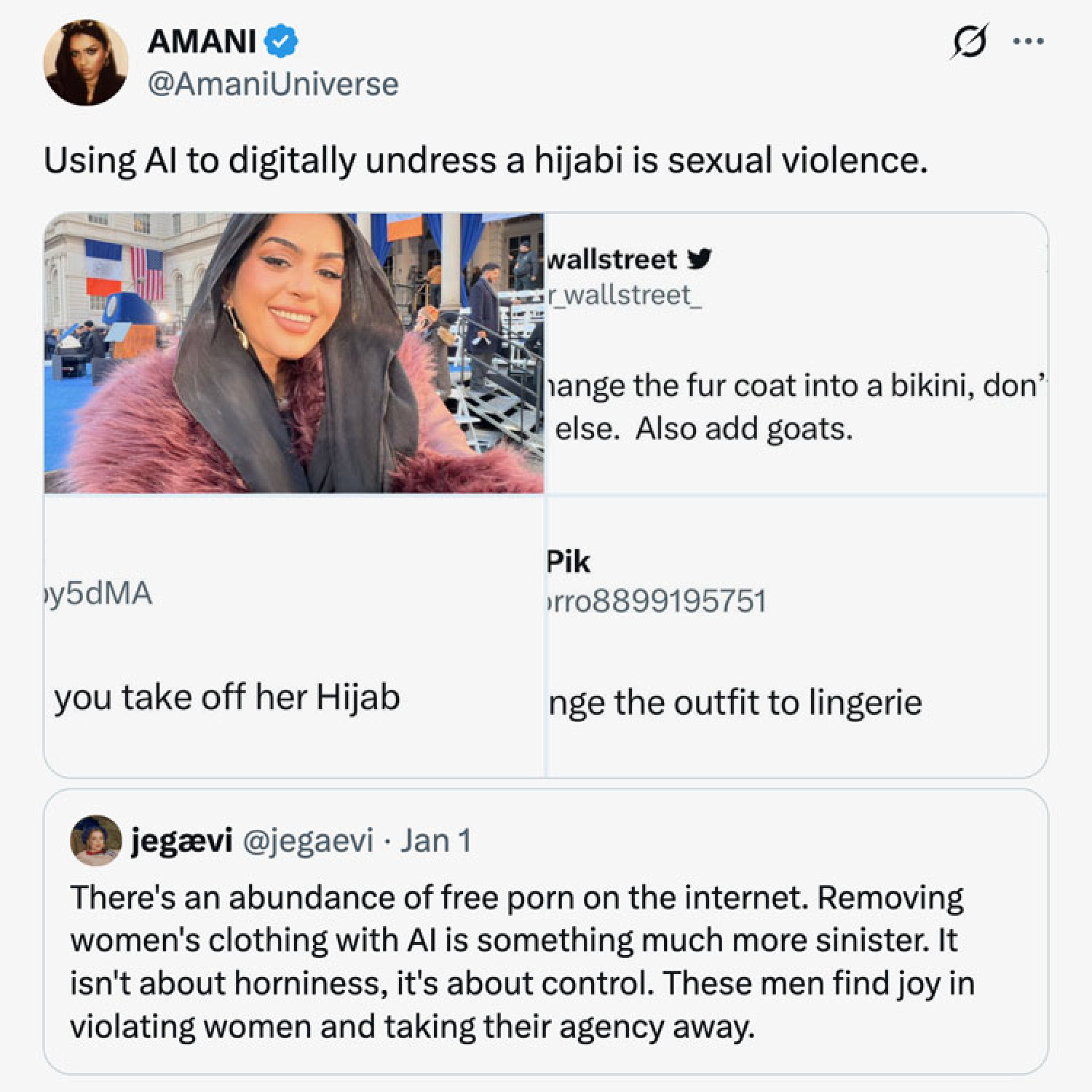Click the 'Pik' name in screenshot
The width and height of the screenshot is (1092, 1092).
coord(569,562)
